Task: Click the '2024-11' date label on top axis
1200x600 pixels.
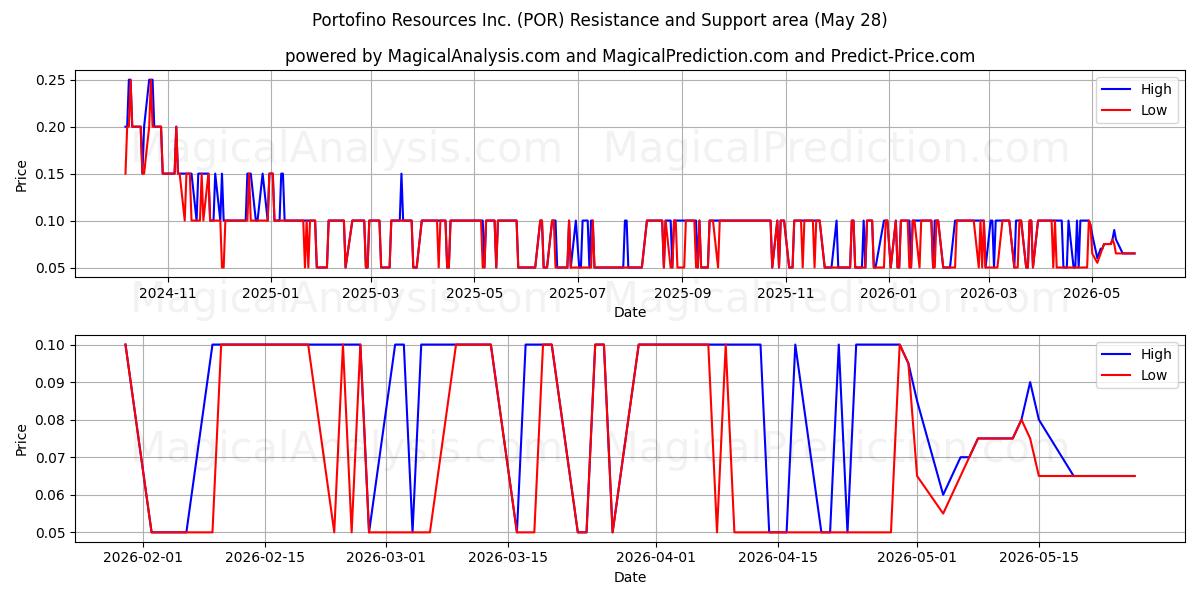Action: pyautogui.click(x=167, y=293)
